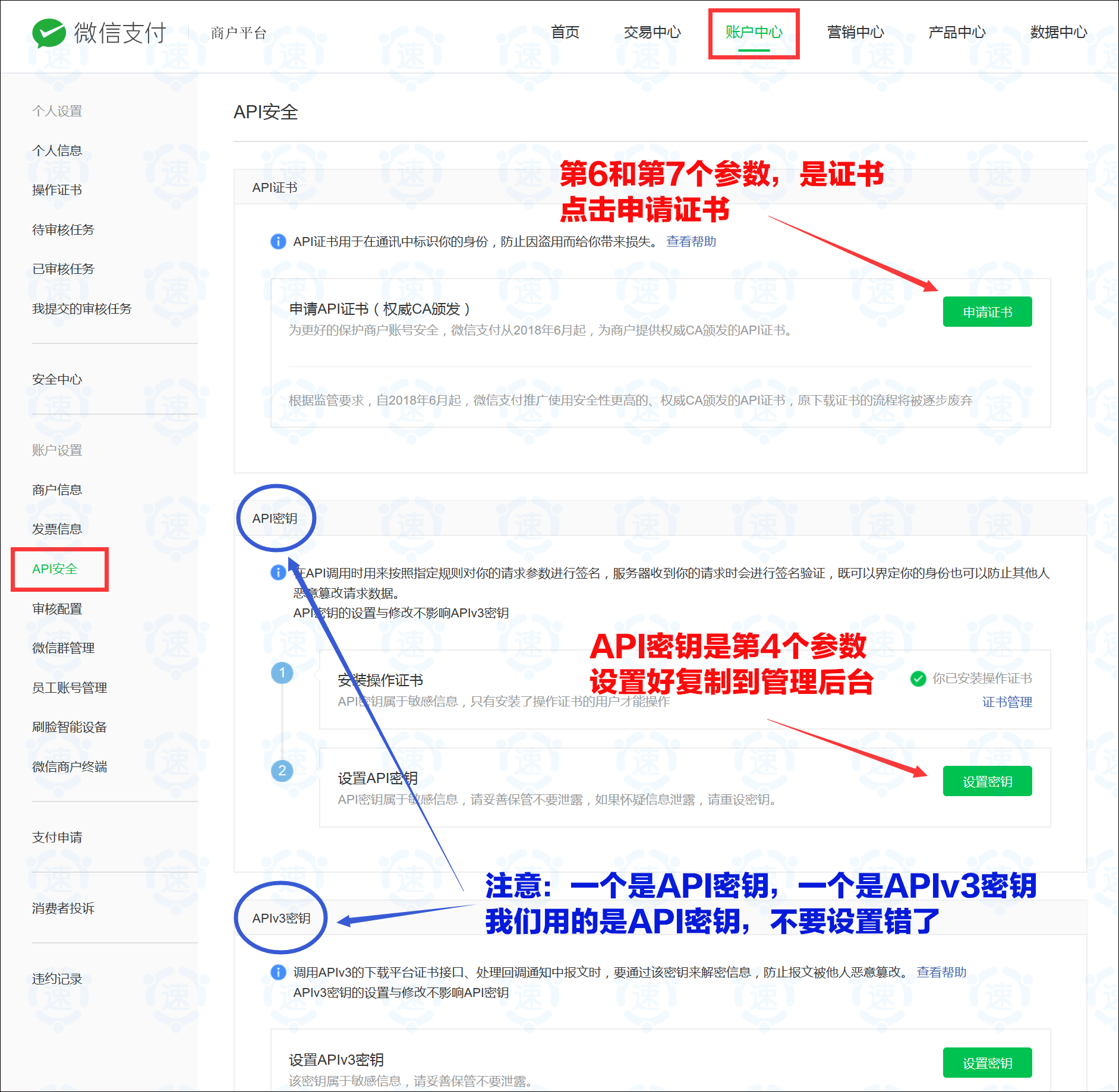Click the API安全 page heading

(x=266, y=112)
